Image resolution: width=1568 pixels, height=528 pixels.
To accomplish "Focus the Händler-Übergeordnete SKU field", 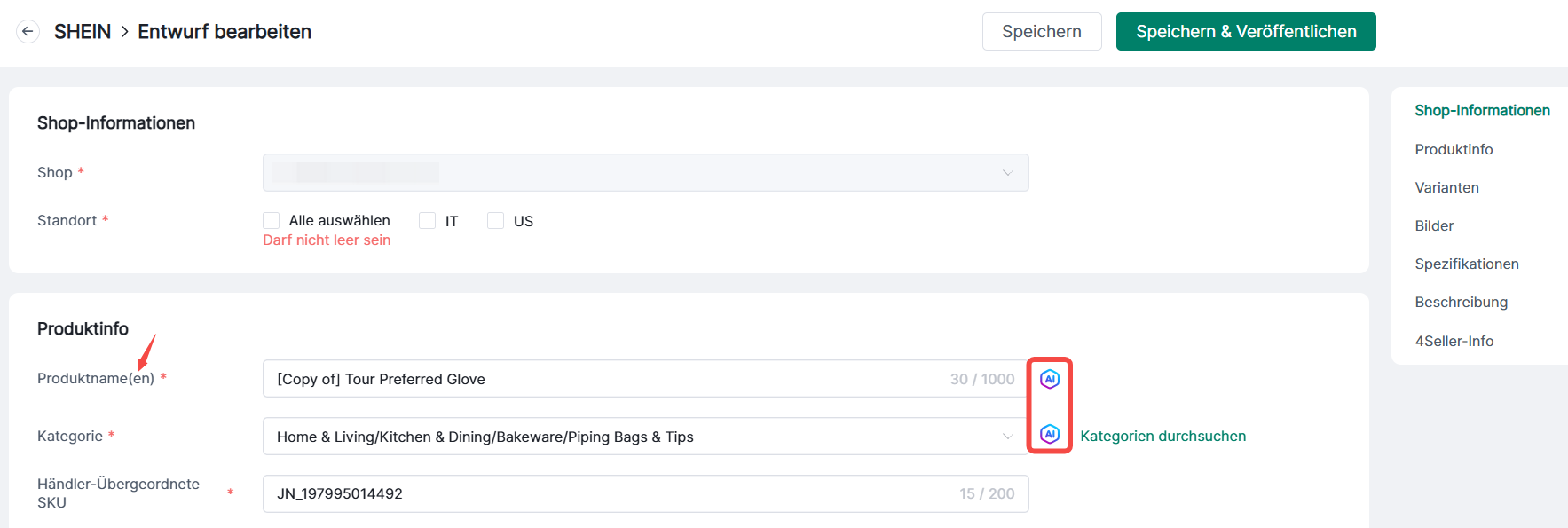I will pos(603,493).
